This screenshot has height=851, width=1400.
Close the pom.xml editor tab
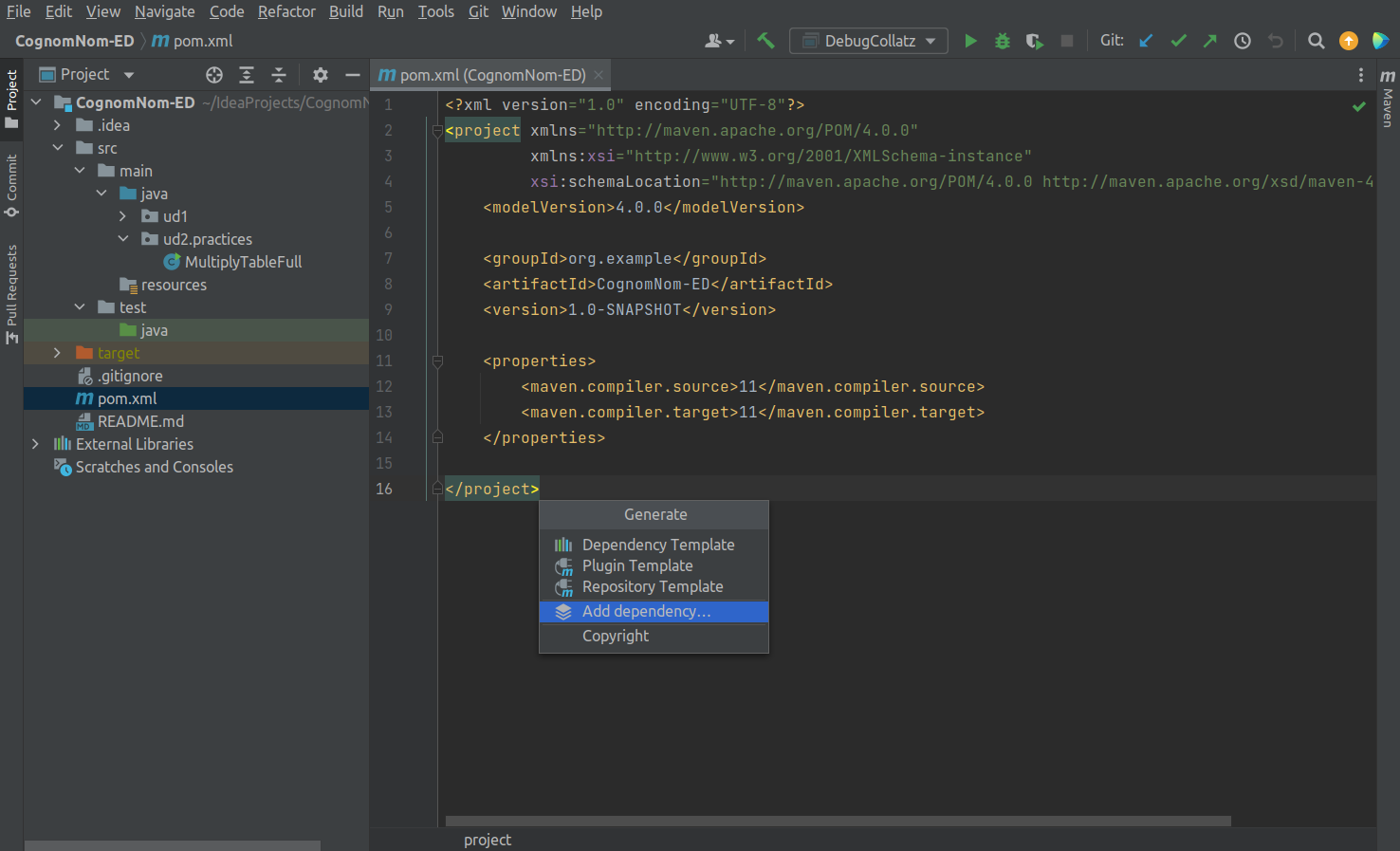coord(599,75)
